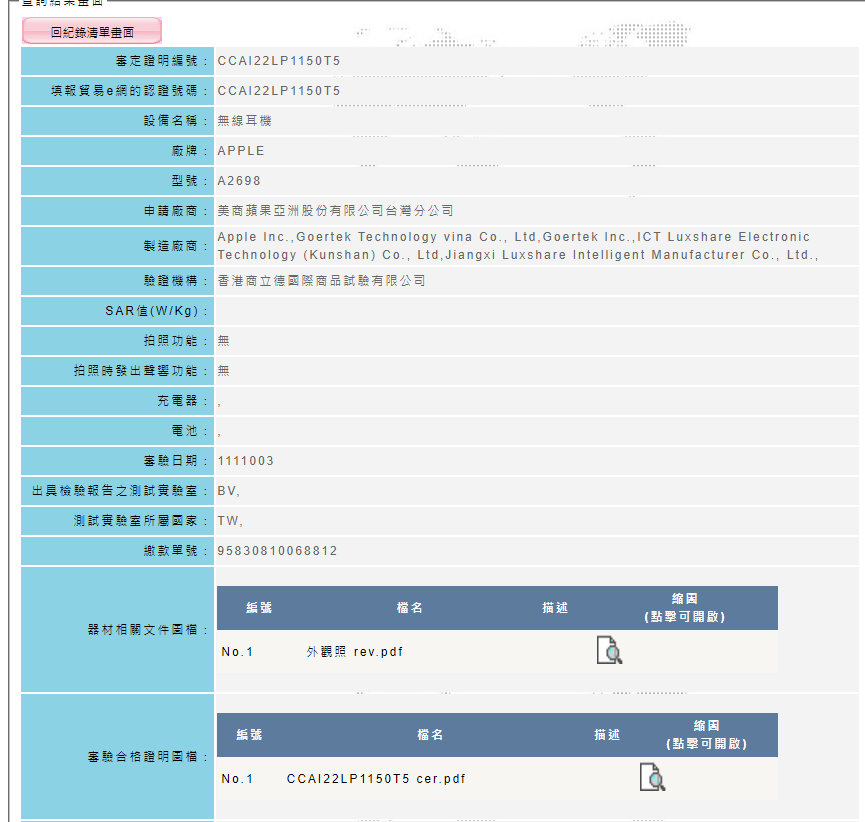
Task: Click No.1 in the cer.pdf row
Action: click(x=237, y=778)
